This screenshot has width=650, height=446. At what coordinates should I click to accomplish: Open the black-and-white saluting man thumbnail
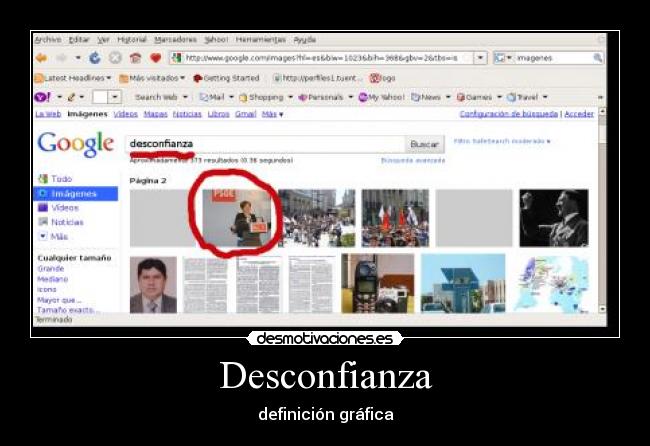tap(554, 218)
